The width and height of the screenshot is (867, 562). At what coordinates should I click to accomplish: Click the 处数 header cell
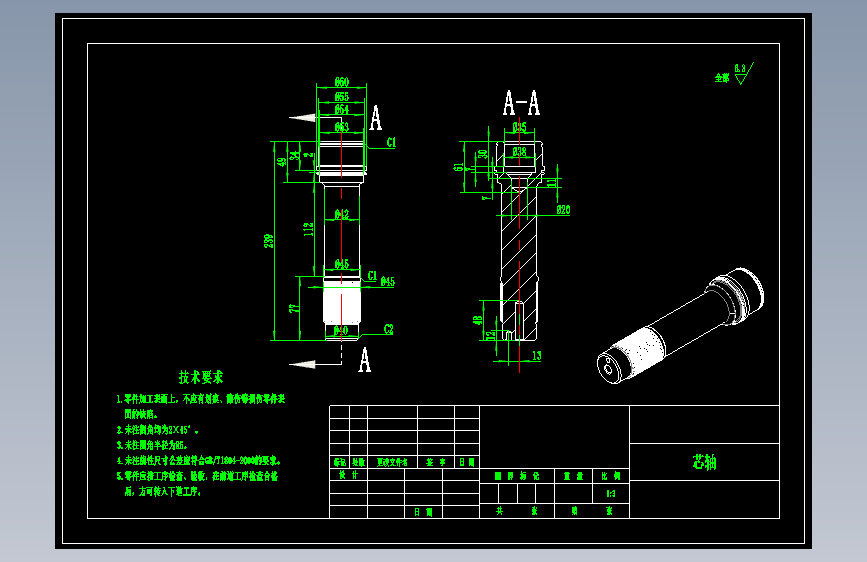point(358,462)
